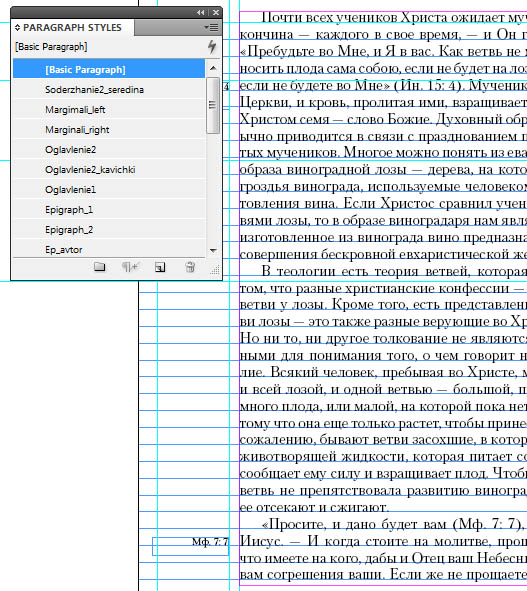Create new paragraph style icon
The width and height of the screenshot is (527, 591).
coord(160,267)
